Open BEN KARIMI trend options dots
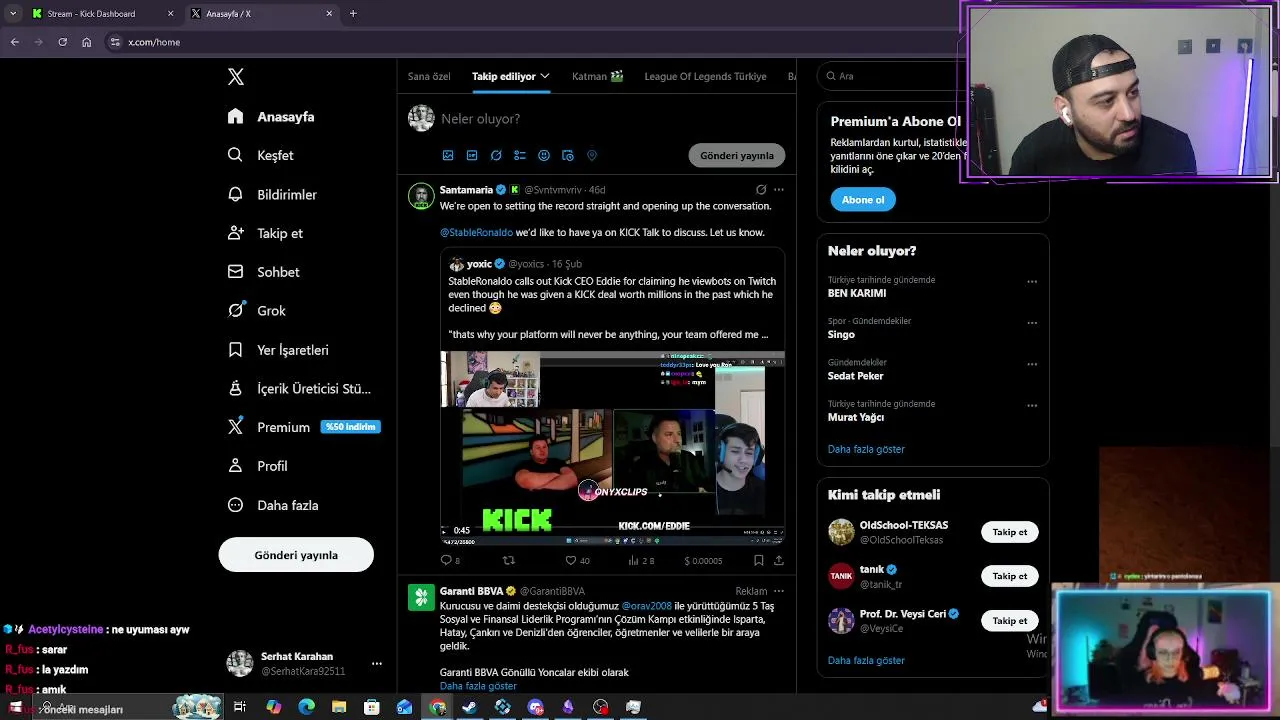The image size is (1280, 720). pyautogui.click(x=1032, y=282)
